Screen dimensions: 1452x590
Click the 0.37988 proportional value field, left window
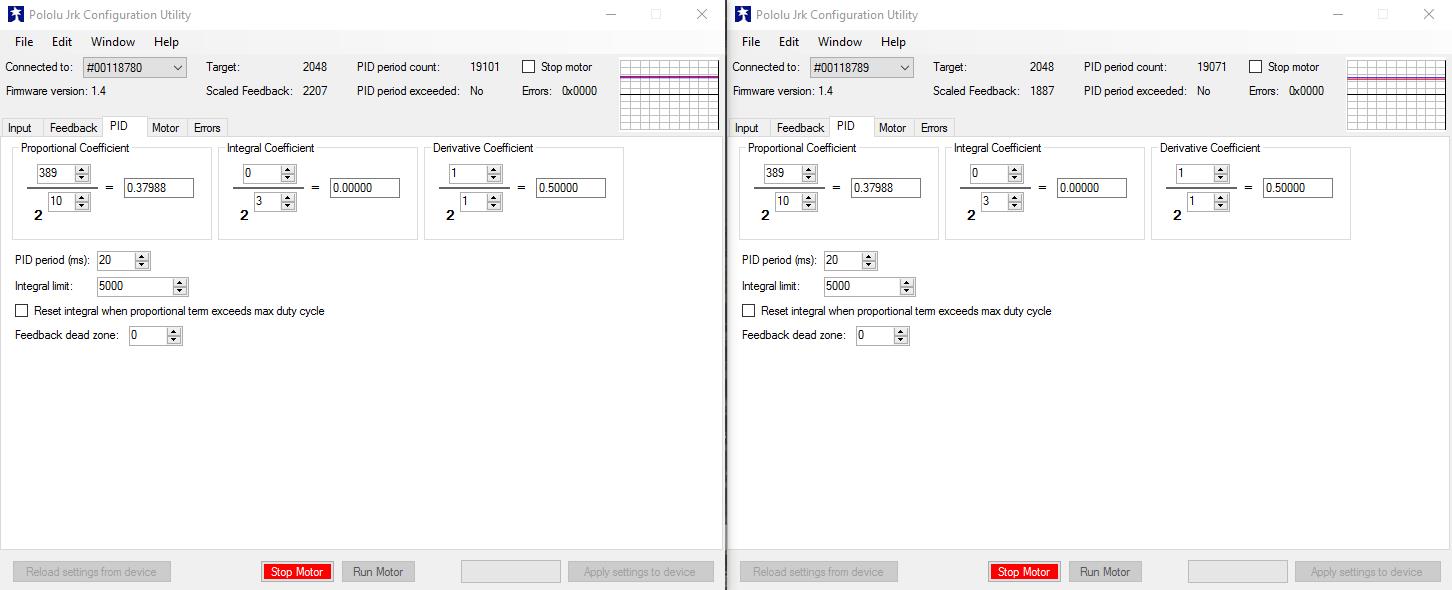(x=159, y=188)
